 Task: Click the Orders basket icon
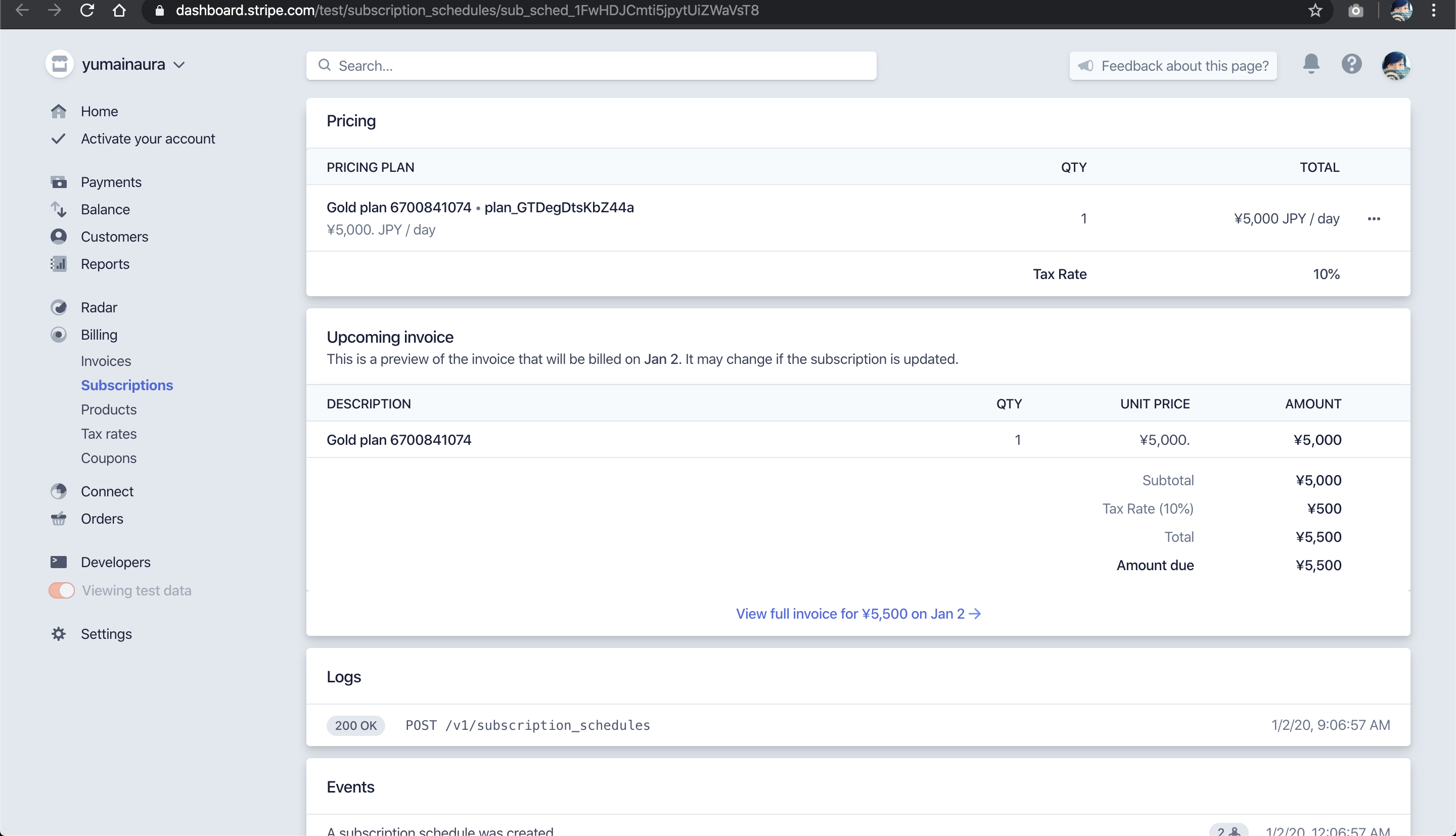pos(59,519)
